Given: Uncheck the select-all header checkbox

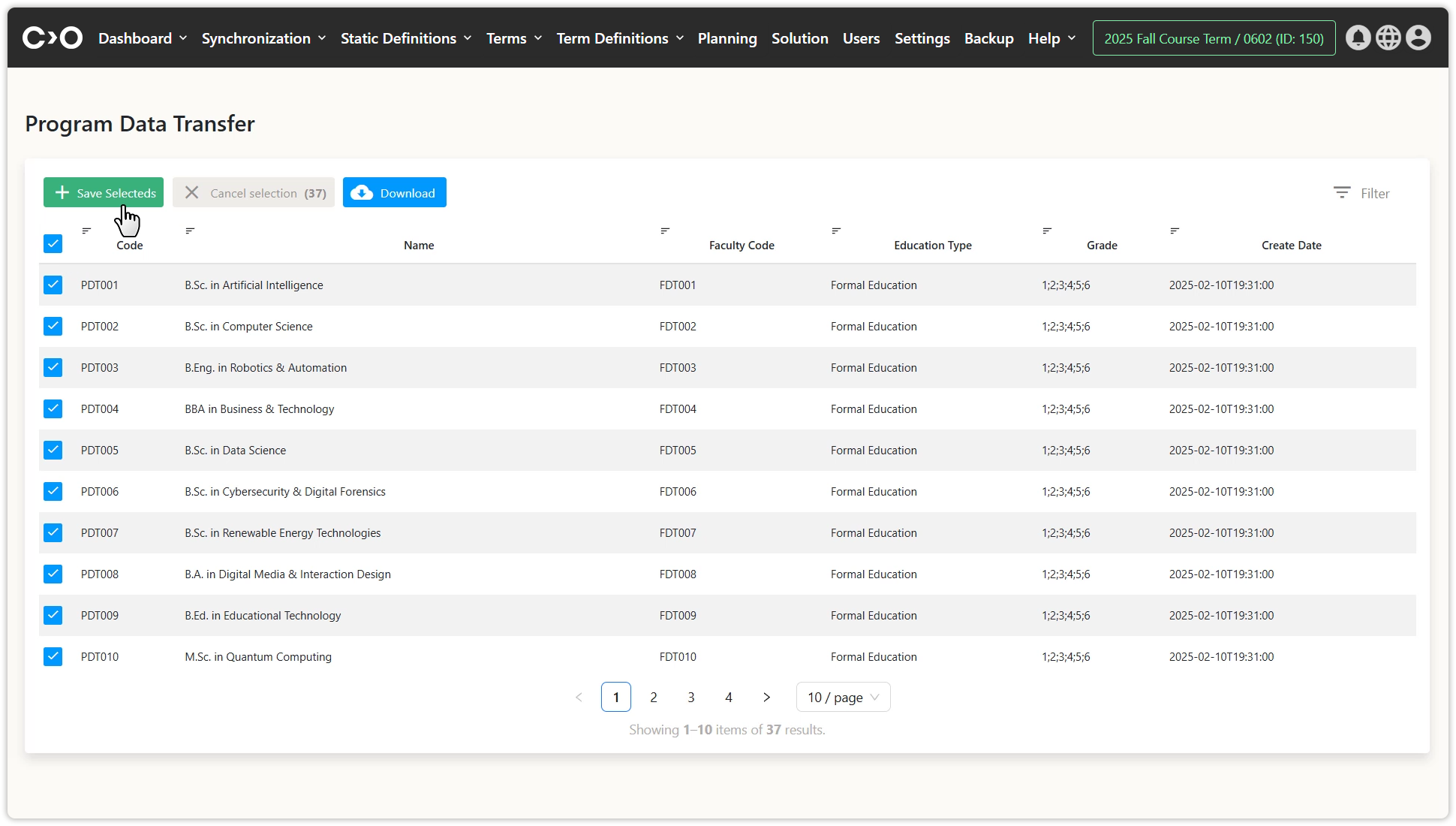Looking at the screenshot, I should coord(53,243).
